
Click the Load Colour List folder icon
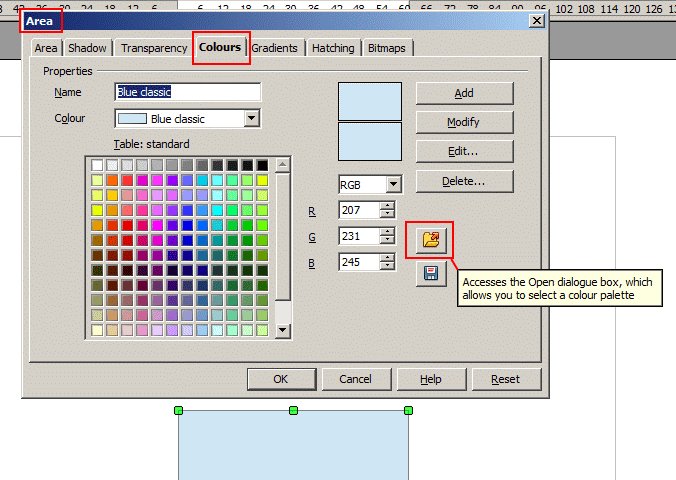(x=431, y=240)
